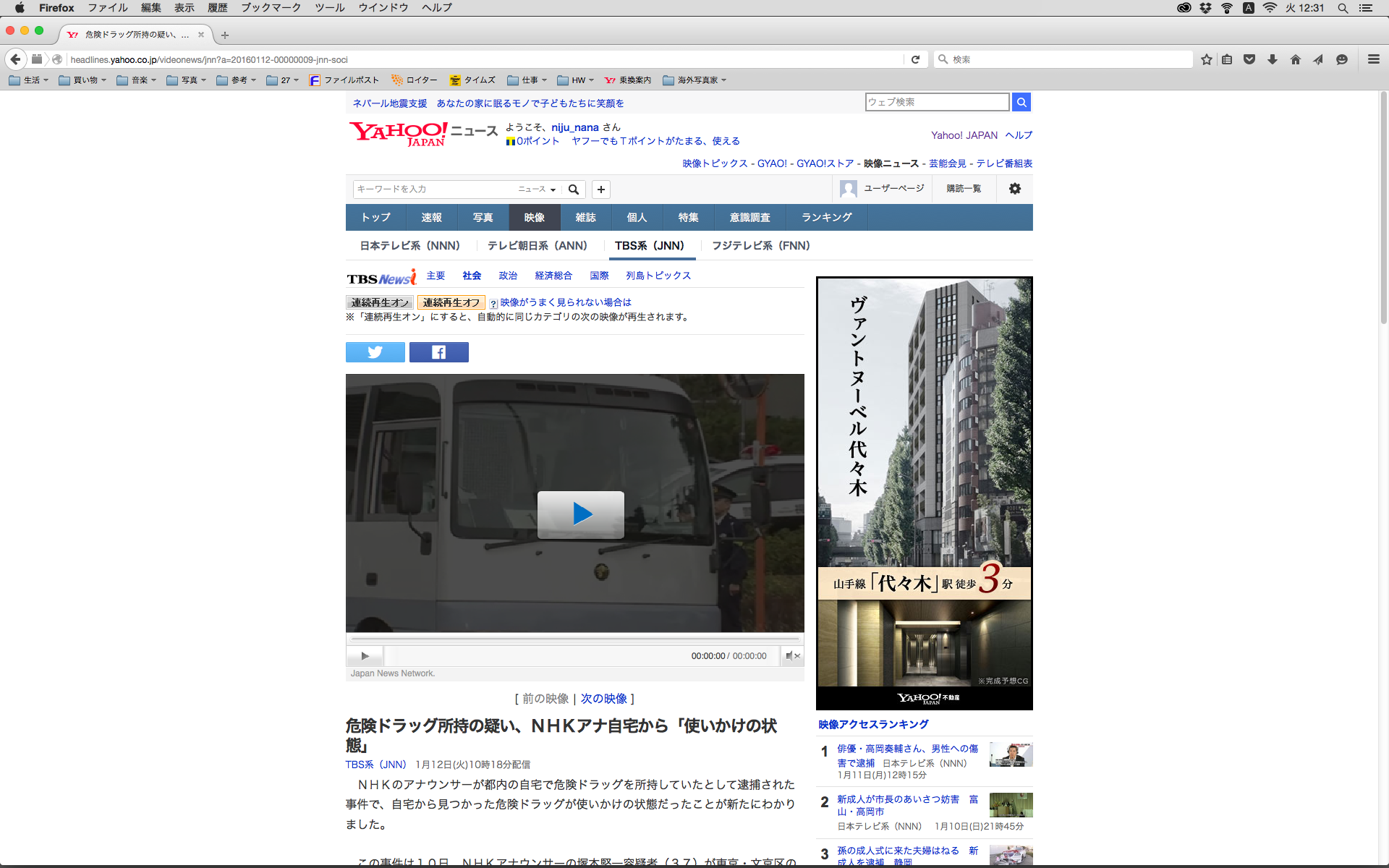Reload the page in Firefox
Viewport: 1389px width, 868px height.
tap(915, 59)
